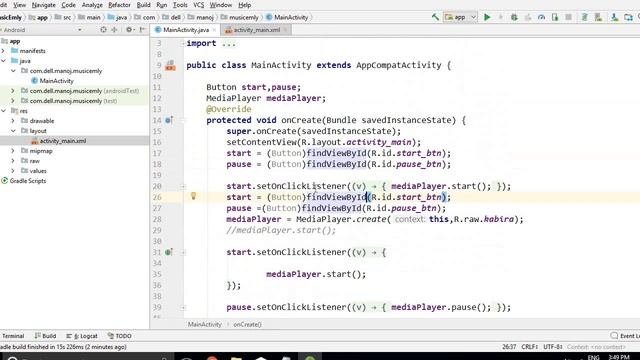Viewport: 640px width, 360px height.
Task: Open the Navigate menu
Action: 43,5
